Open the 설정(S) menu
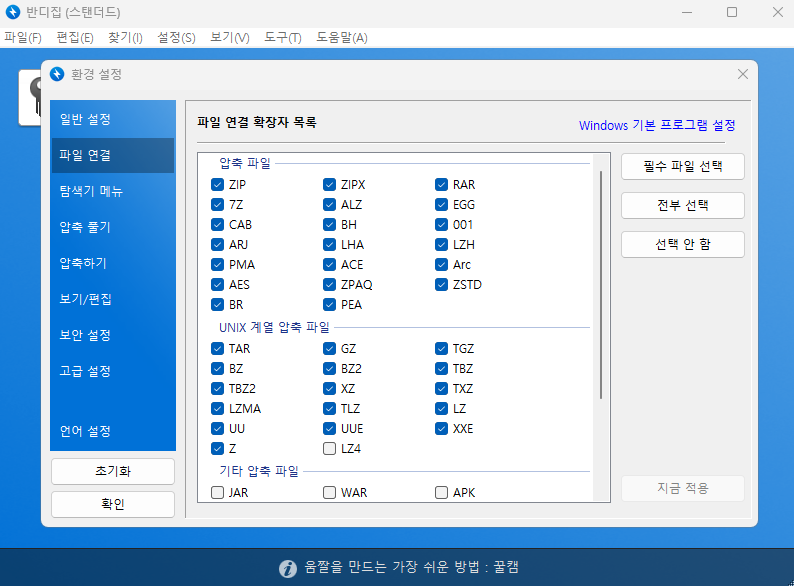Image resolution: width=794 pixels, height=586 pixels. coord(176,38)
